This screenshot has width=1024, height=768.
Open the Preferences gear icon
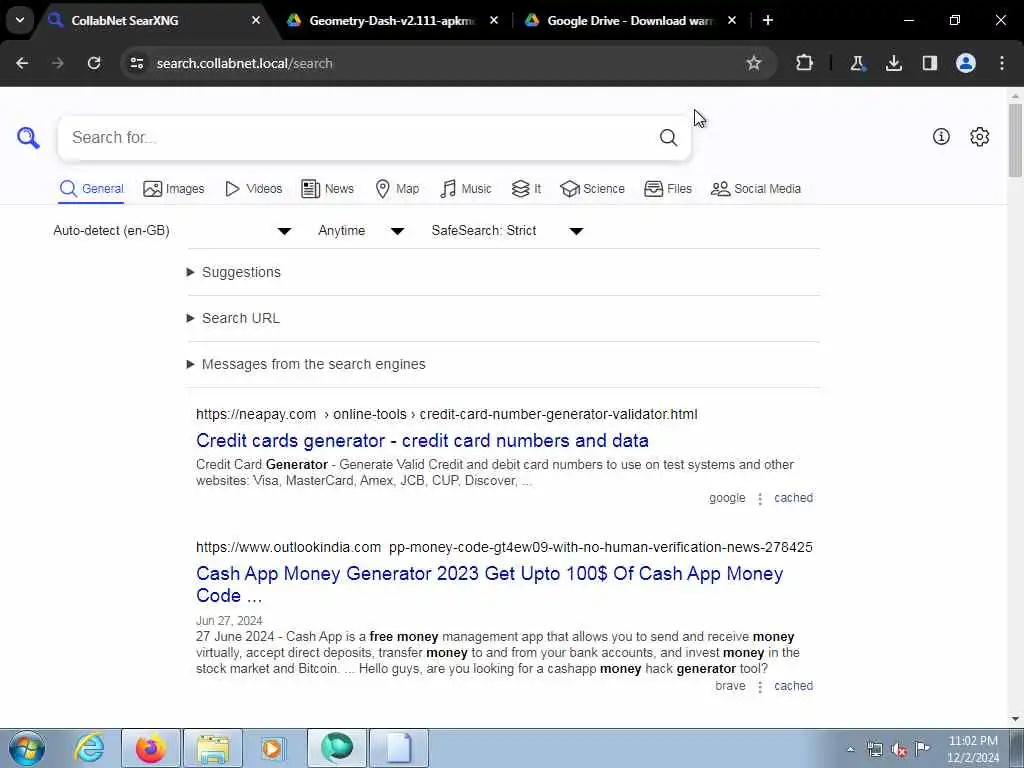pyautogui.click(x=980, y=136)
